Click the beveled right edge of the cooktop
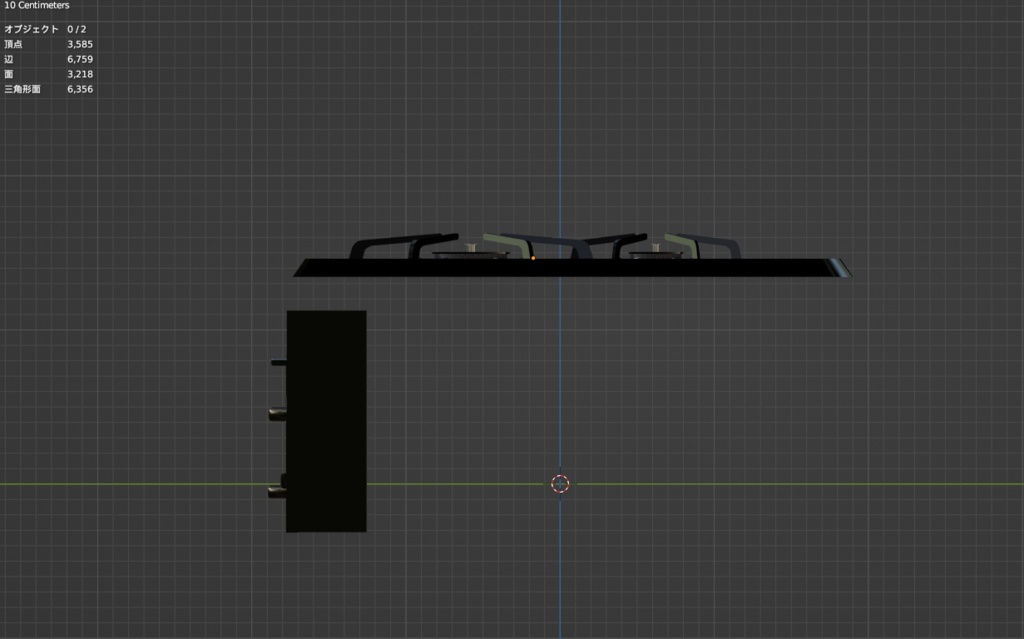This screenshot has width=1024, height=639. point(840,267)
